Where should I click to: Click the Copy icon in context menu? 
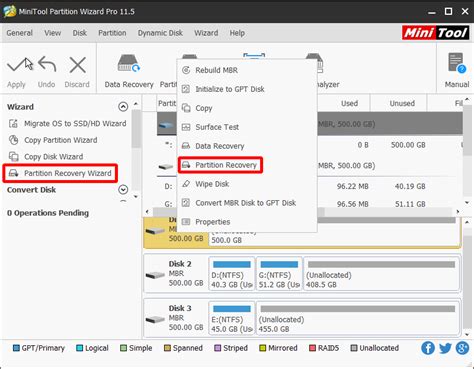186,108
